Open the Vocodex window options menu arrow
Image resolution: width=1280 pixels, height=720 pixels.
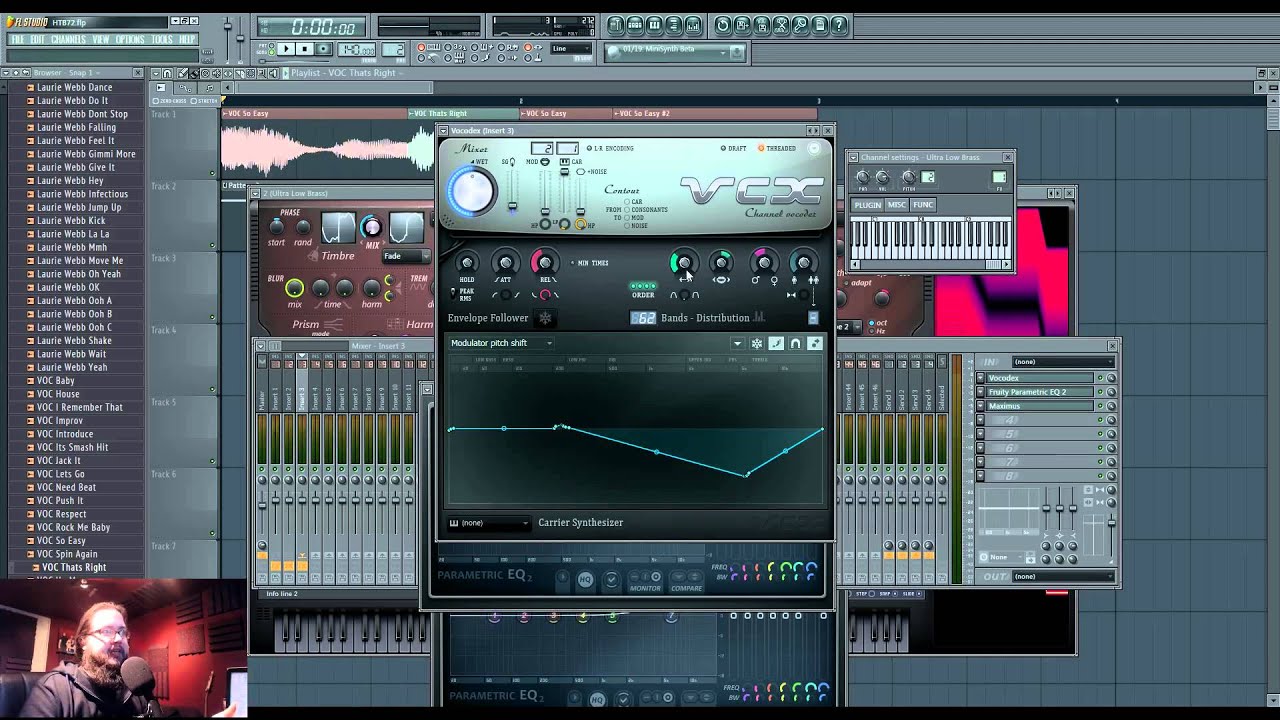pos(444,131)
